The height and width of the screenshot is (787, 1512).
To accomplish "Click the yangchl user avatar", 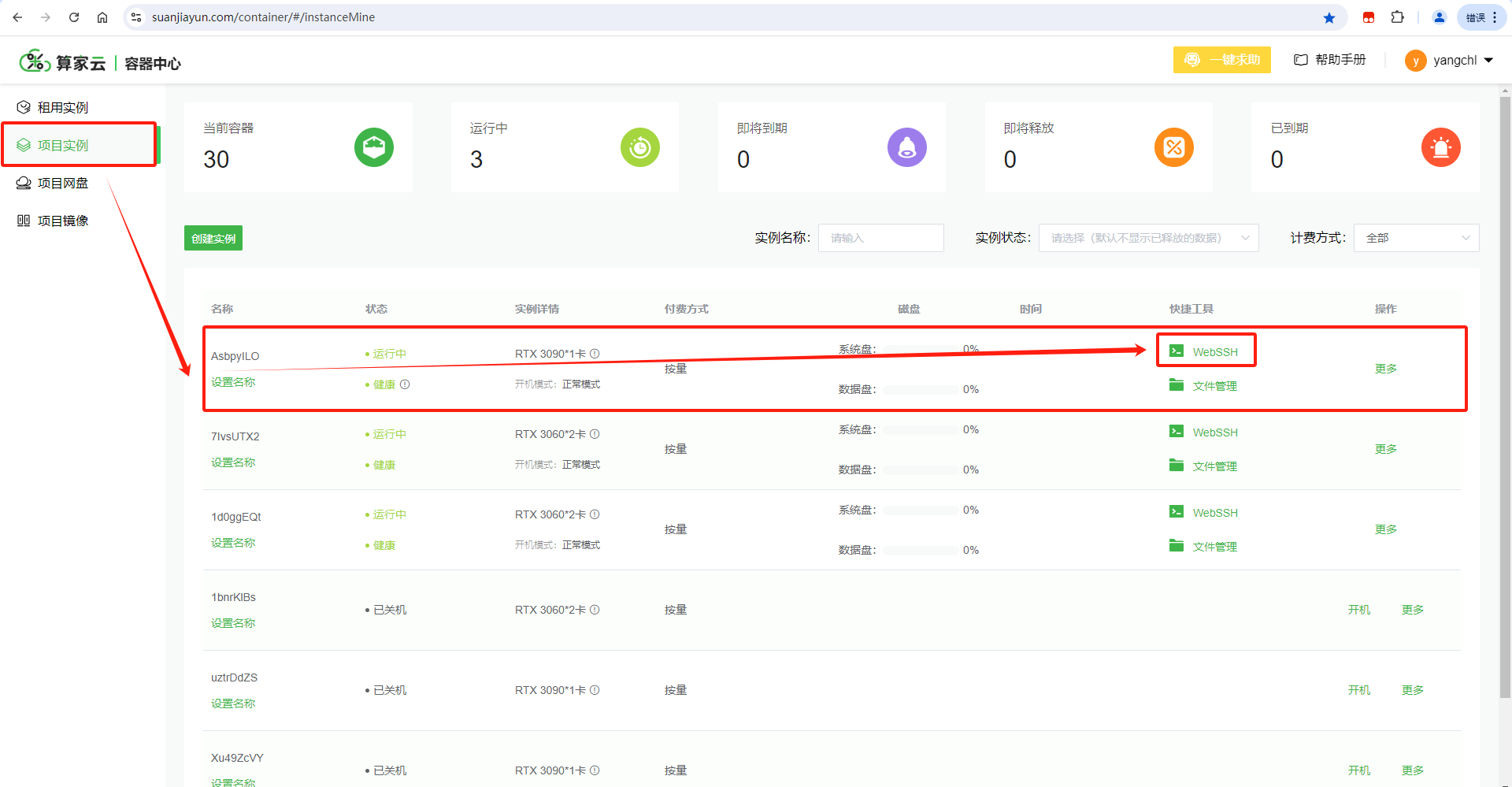I will click(1415, 61).
